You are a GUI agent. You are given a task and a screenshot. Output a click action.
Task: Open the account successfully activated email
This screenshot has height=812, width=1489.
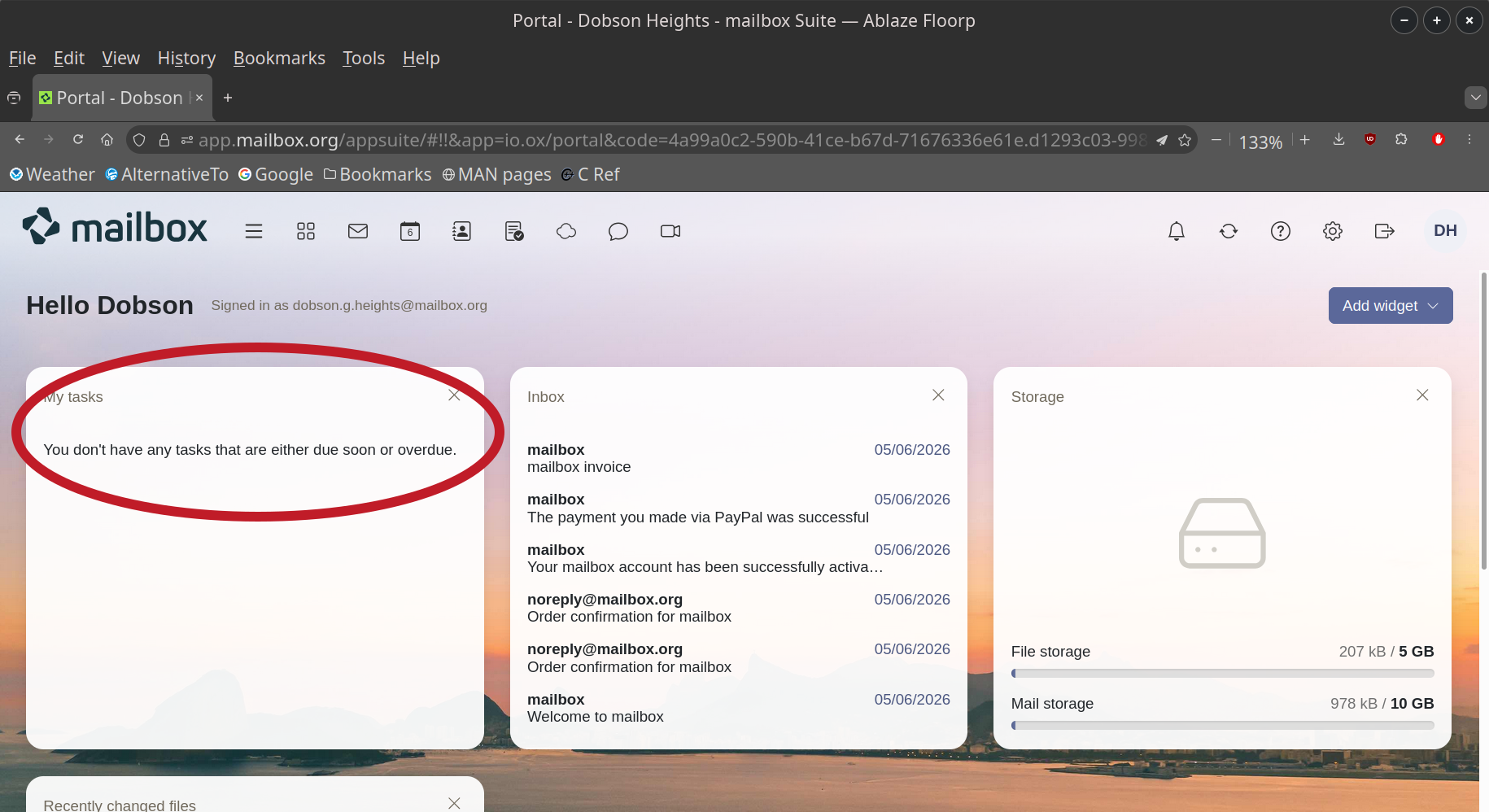(738, 558)
